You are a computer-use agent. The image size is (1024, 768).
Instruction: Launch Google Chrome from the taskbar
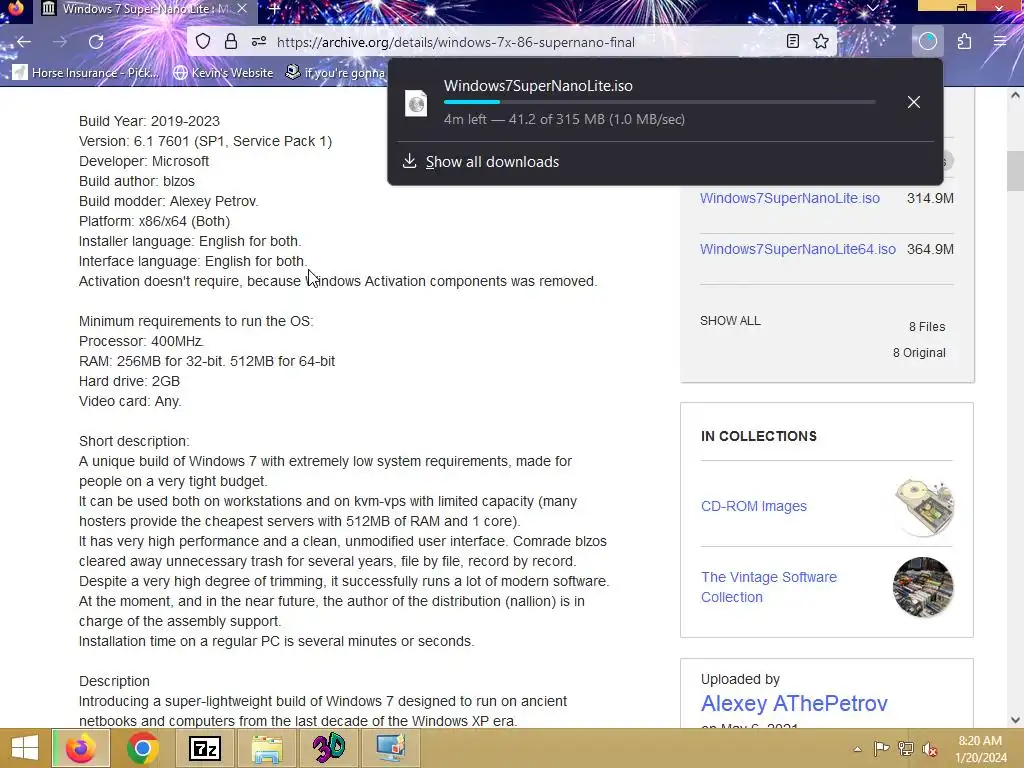(142, 748)
